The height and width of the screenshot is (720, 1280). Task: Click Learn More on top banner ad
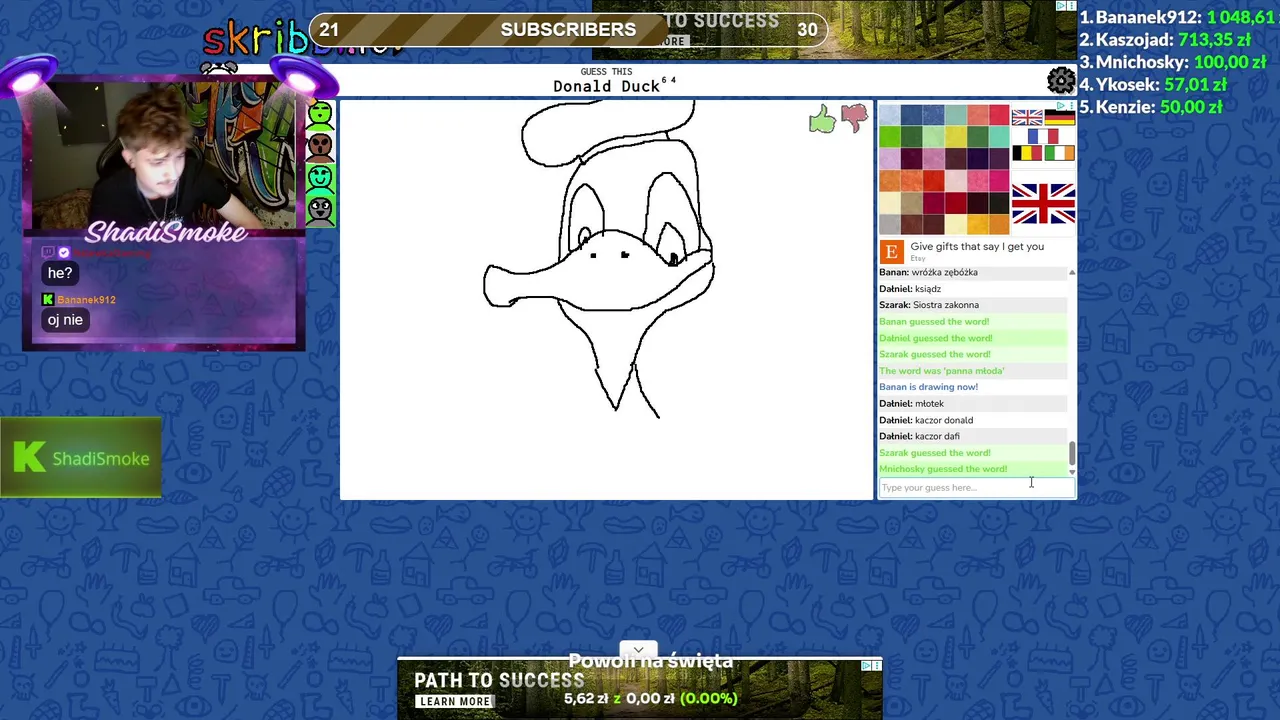(672, 42)
